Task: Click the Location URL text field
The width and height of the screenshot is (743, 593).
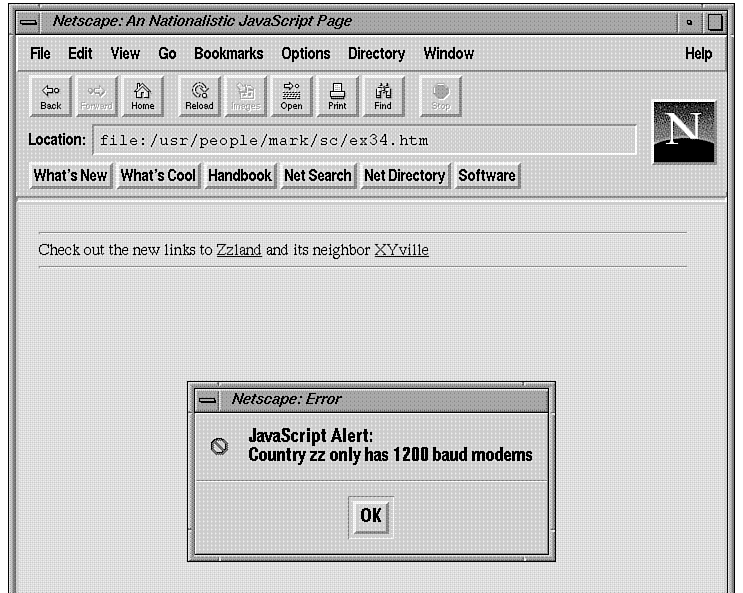Action: click(x=364, y=141)
